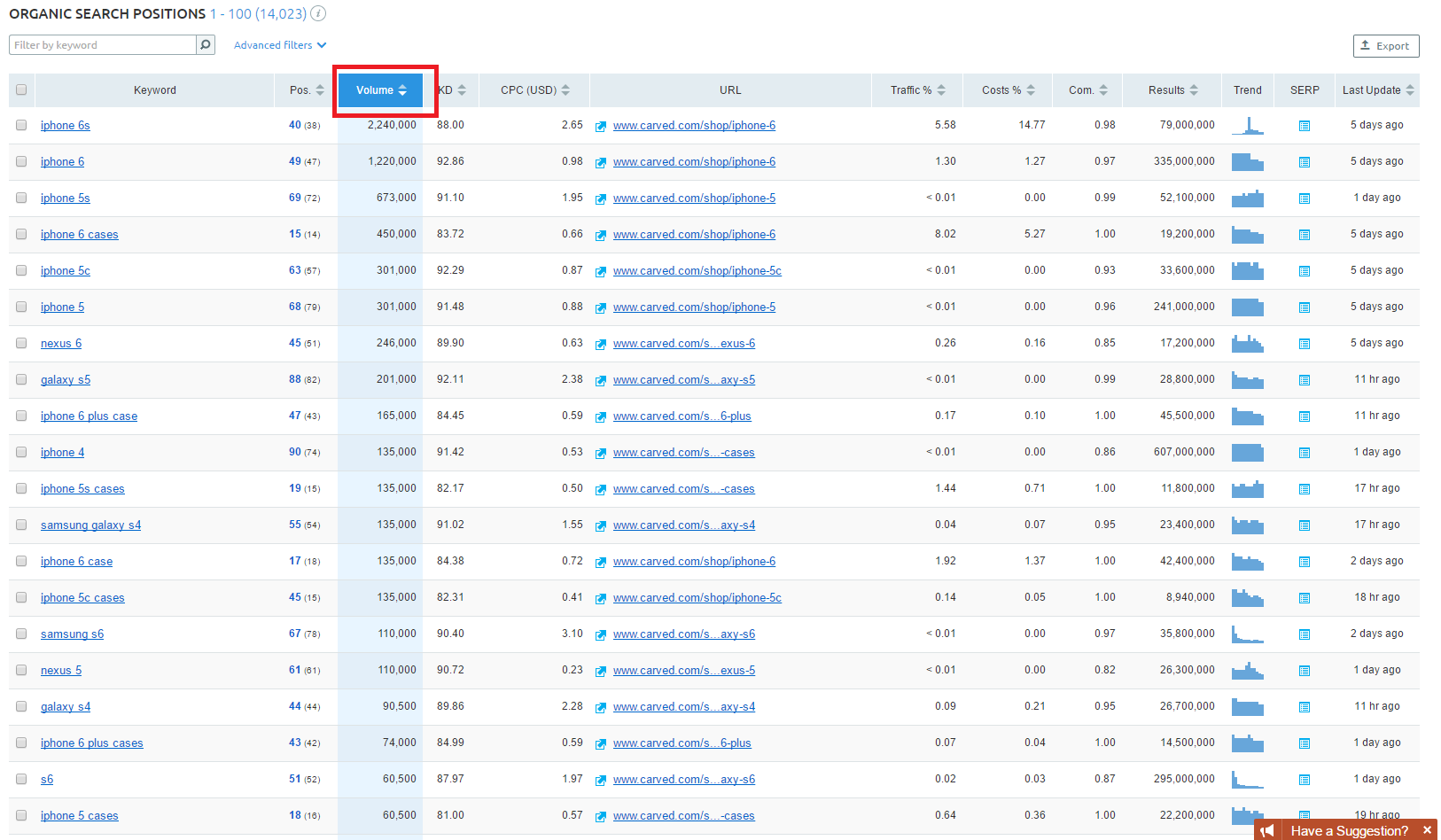Expand the Advanced filters dropdown
This screenshot has height=840, width=1441.
[280, 45]
